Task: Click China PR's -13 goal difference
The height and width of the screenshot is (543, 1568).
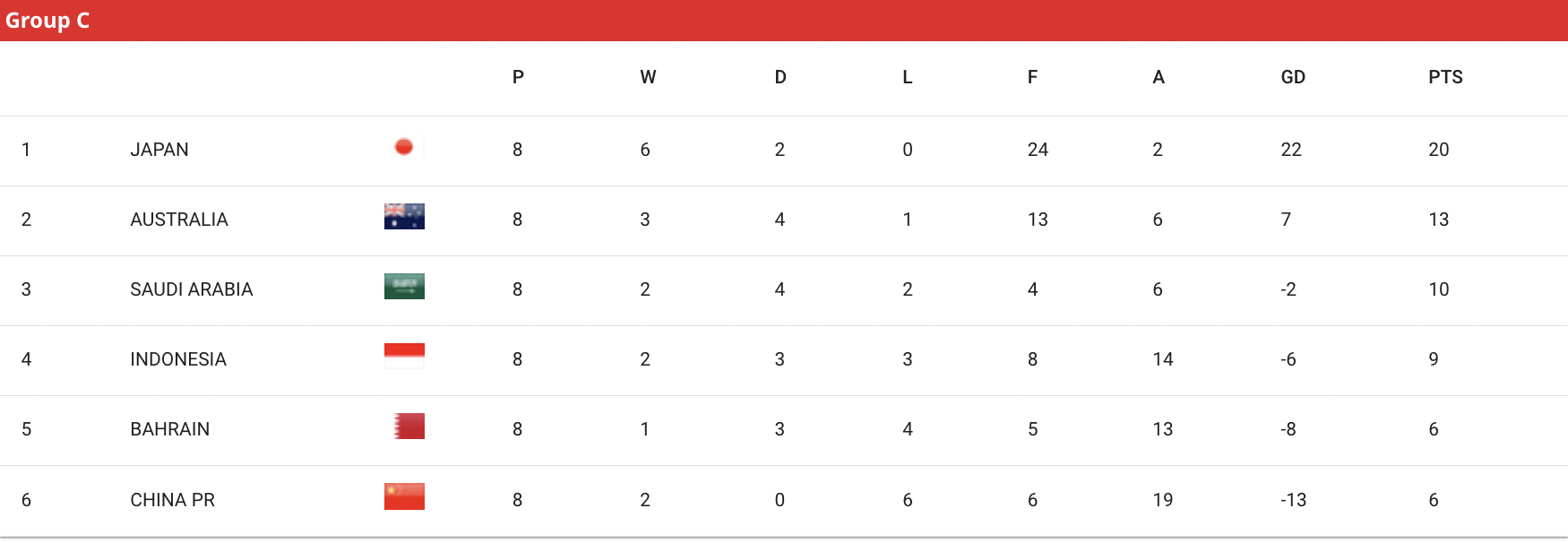Action: 1293,500
